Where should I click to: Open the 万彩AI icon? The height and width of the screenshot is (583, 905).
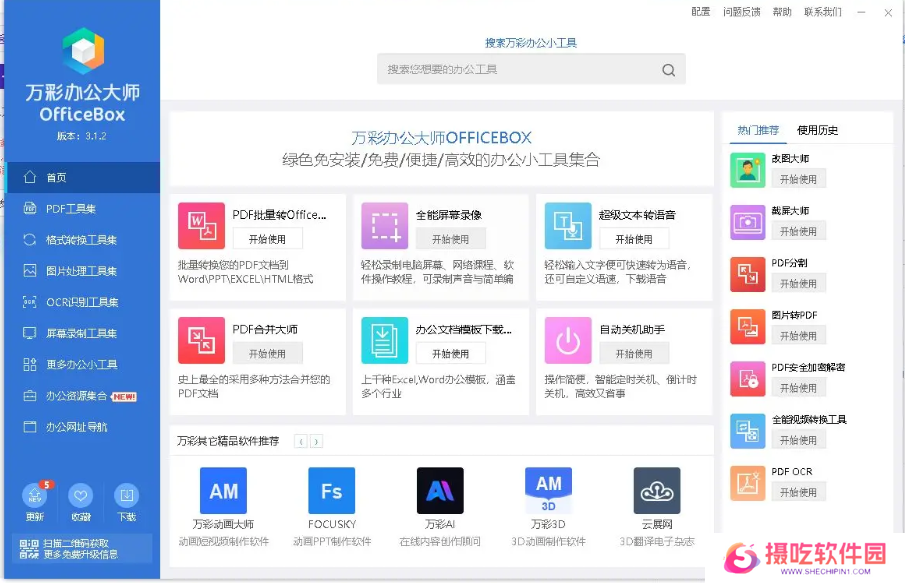[x=440, y=491]
